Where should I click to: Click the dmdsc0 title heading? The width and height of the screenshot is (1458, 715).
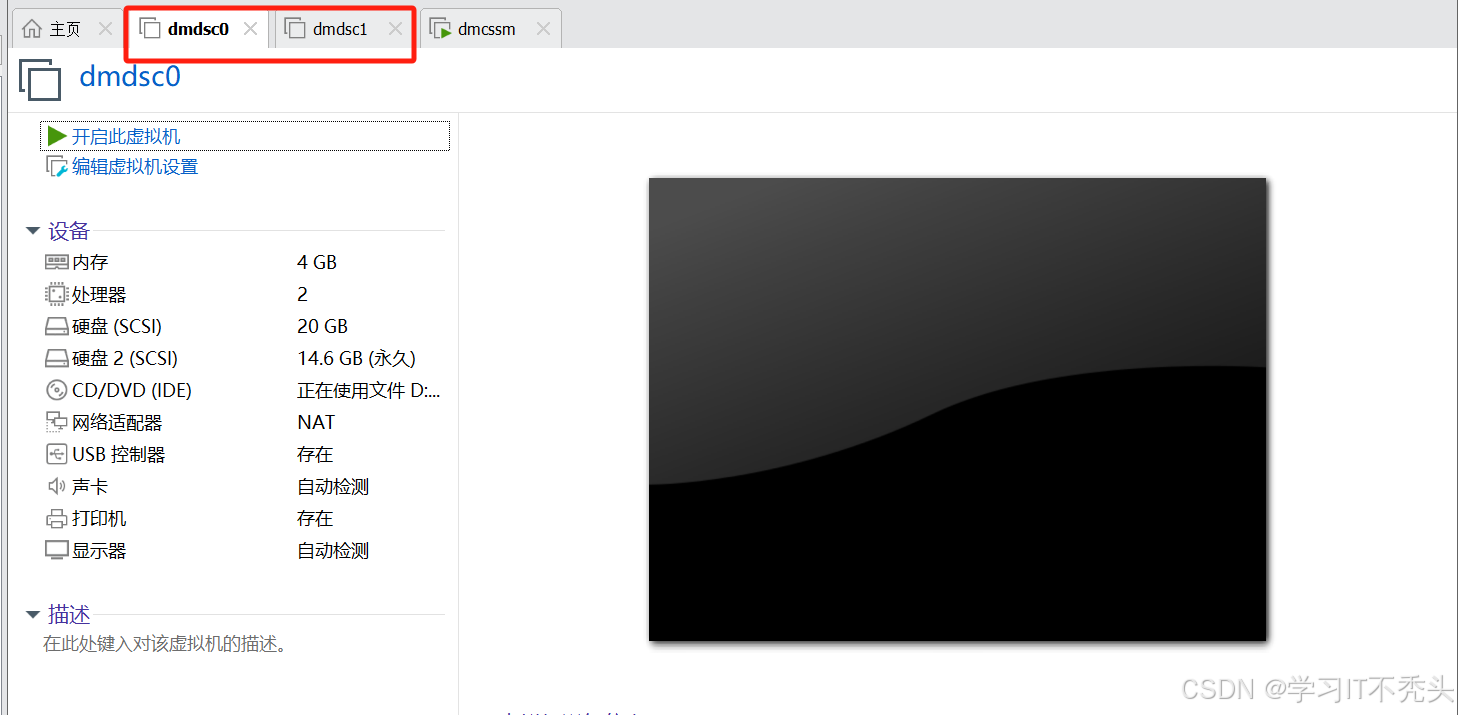click(x=130, y=76)
